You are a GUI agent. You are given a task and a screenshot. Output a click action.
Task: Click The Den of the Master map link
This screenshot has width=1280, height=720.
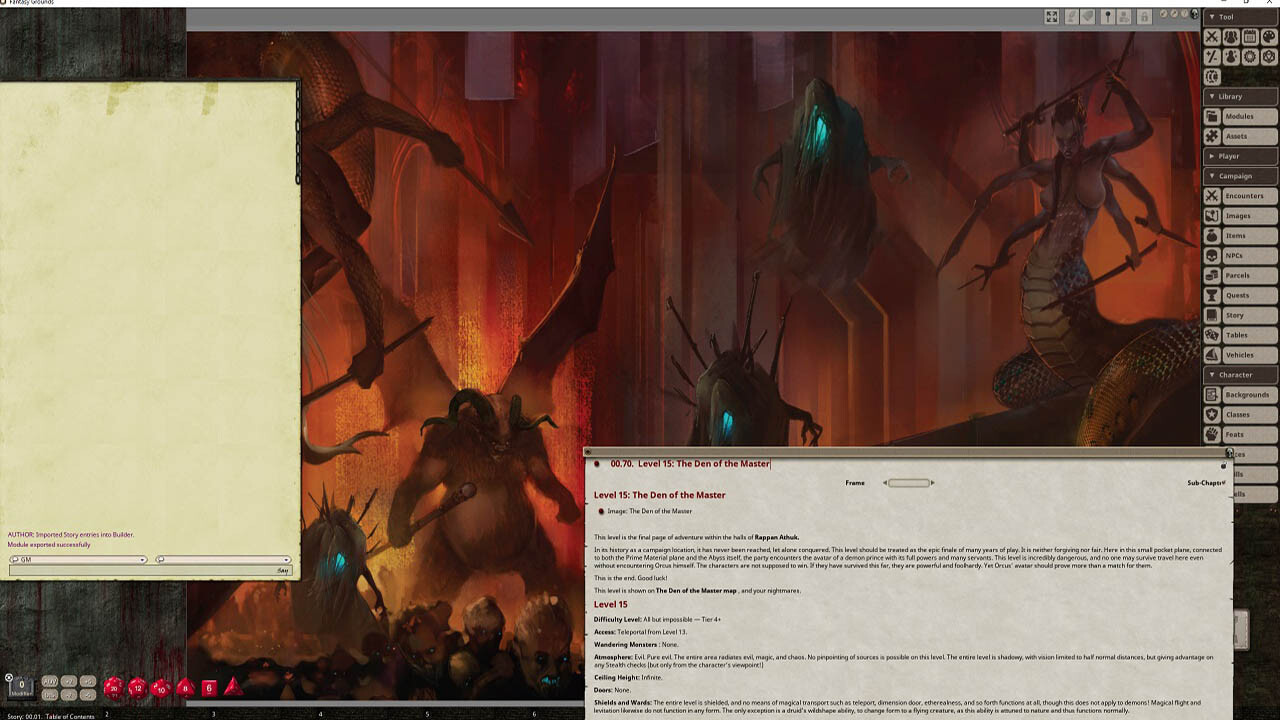point(697,590)
